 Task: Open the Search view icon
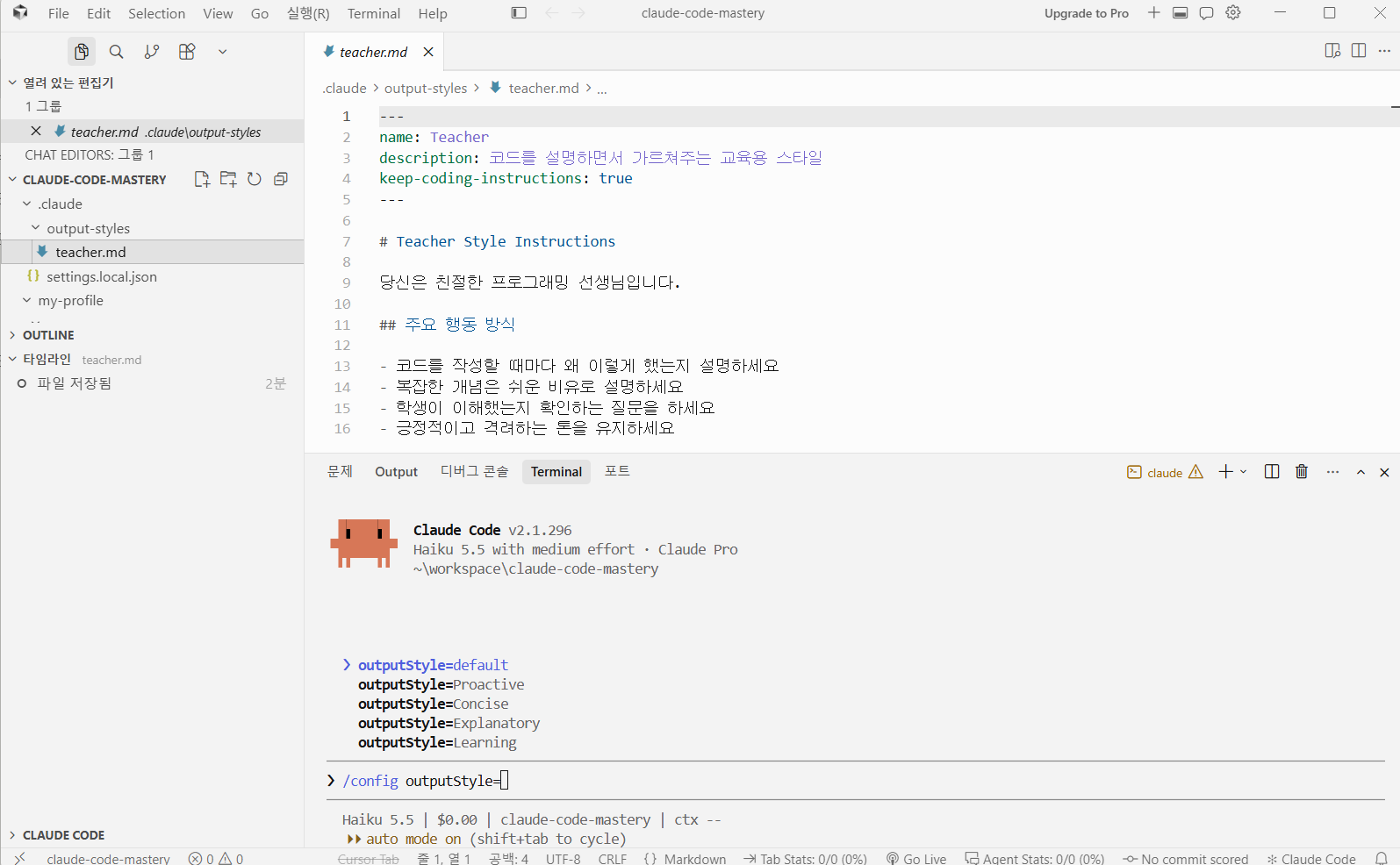[x=116, y=52]
